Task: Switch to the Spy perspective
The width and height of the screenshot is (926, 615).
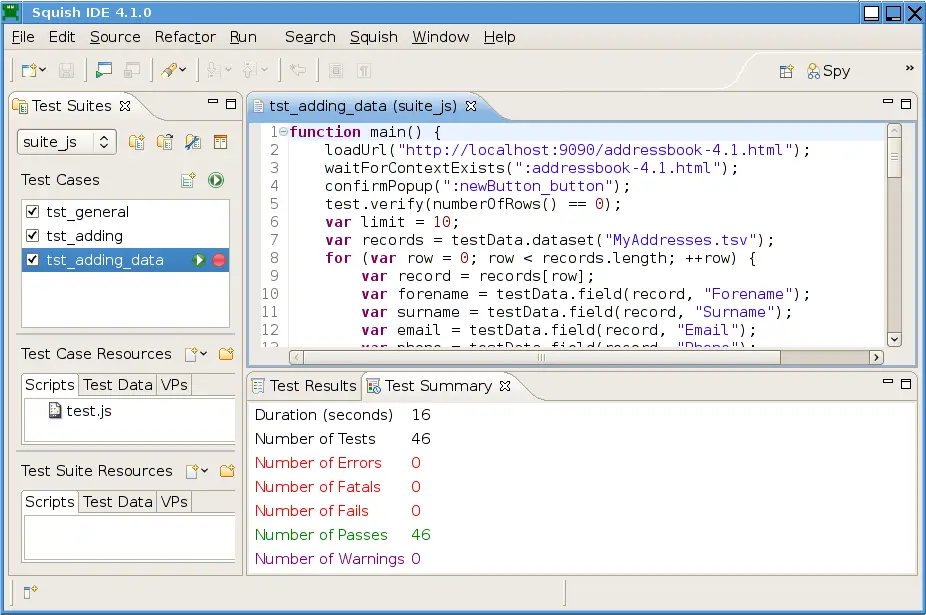Action: 829,71
